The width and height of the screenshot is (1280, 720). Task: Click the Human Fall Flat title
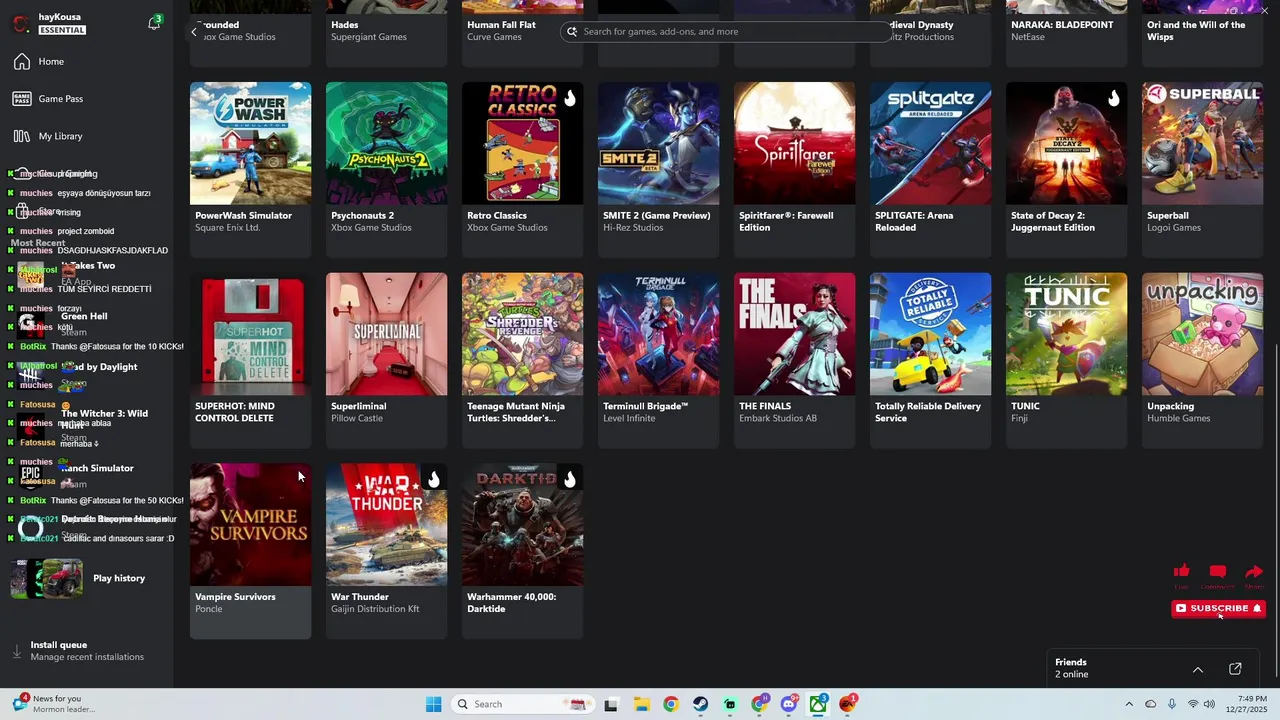pos(501,25)
